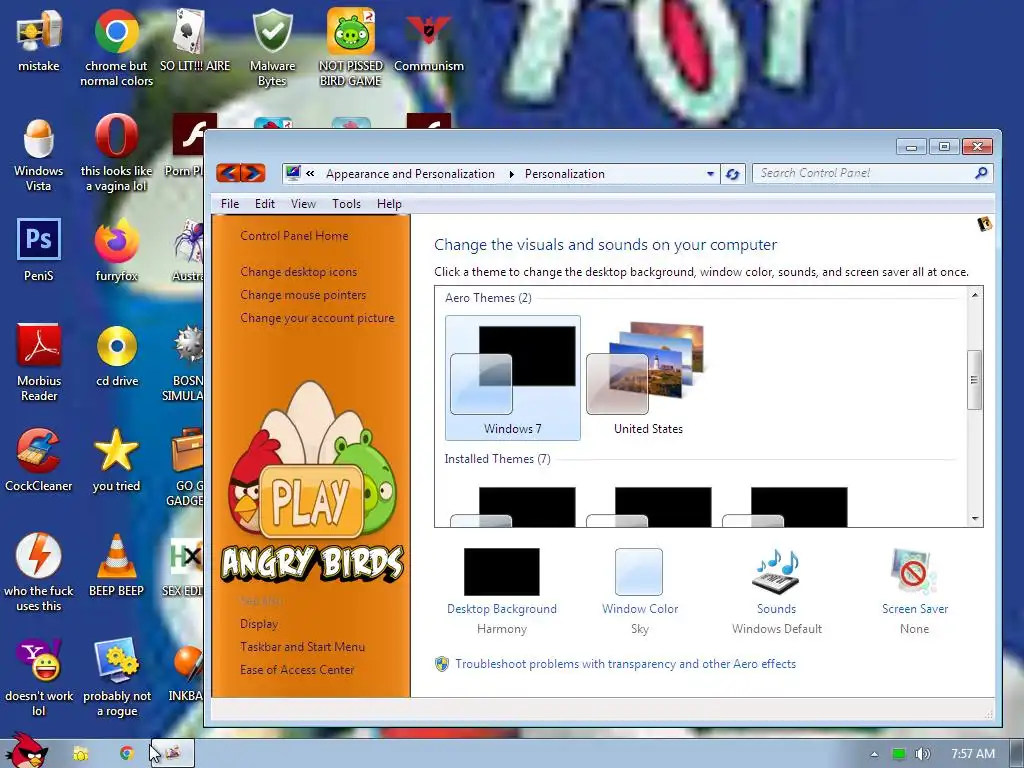Click 'Change mouse pointers' link
Screen dimensions: 1024x768
303,295
